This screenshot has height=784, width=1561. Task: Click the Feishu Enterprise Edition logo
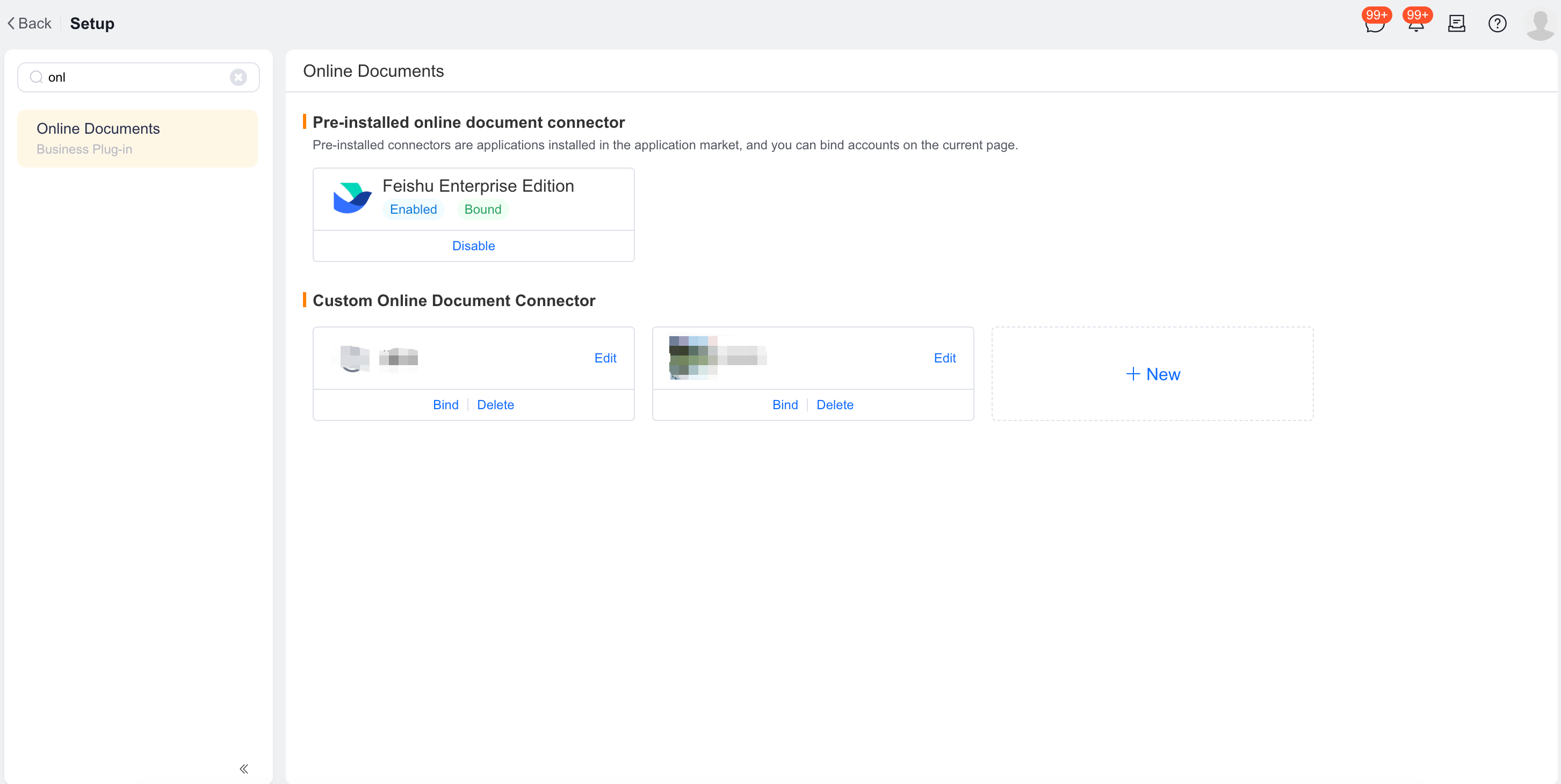point(352,198)
